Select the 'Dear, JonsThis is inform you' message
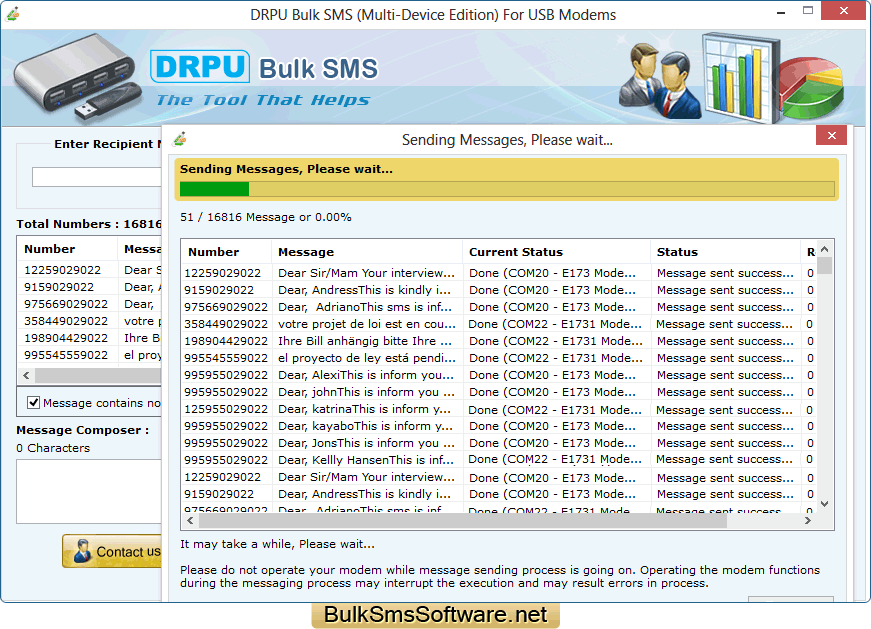 [x=366, y=443]
